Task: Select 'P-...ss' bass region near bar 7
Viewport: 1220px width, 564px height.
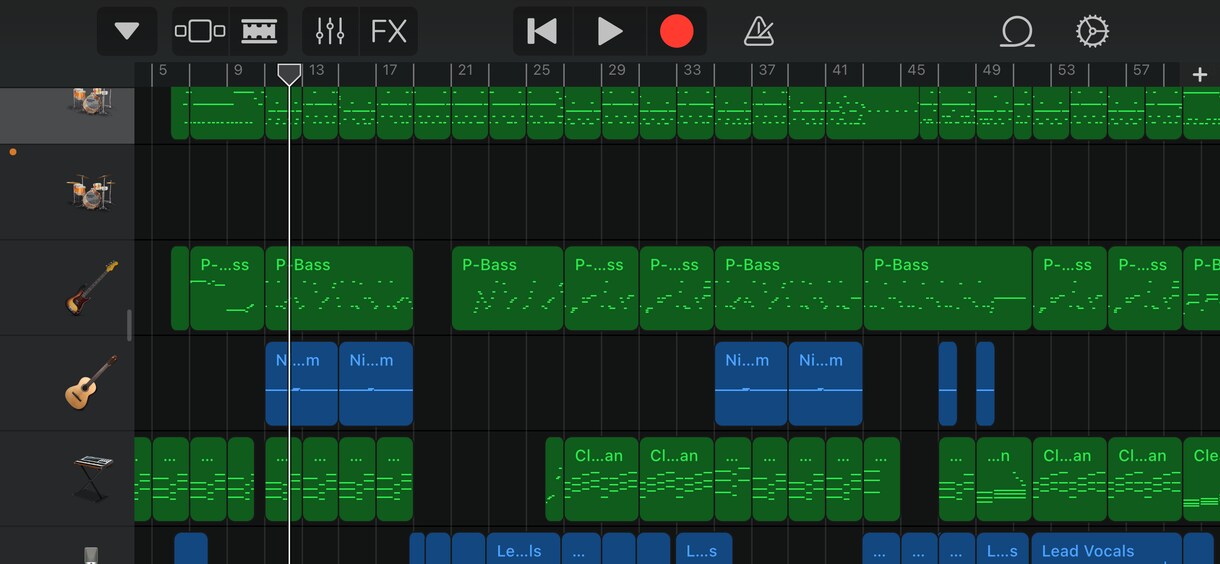Action: point(227,288)
